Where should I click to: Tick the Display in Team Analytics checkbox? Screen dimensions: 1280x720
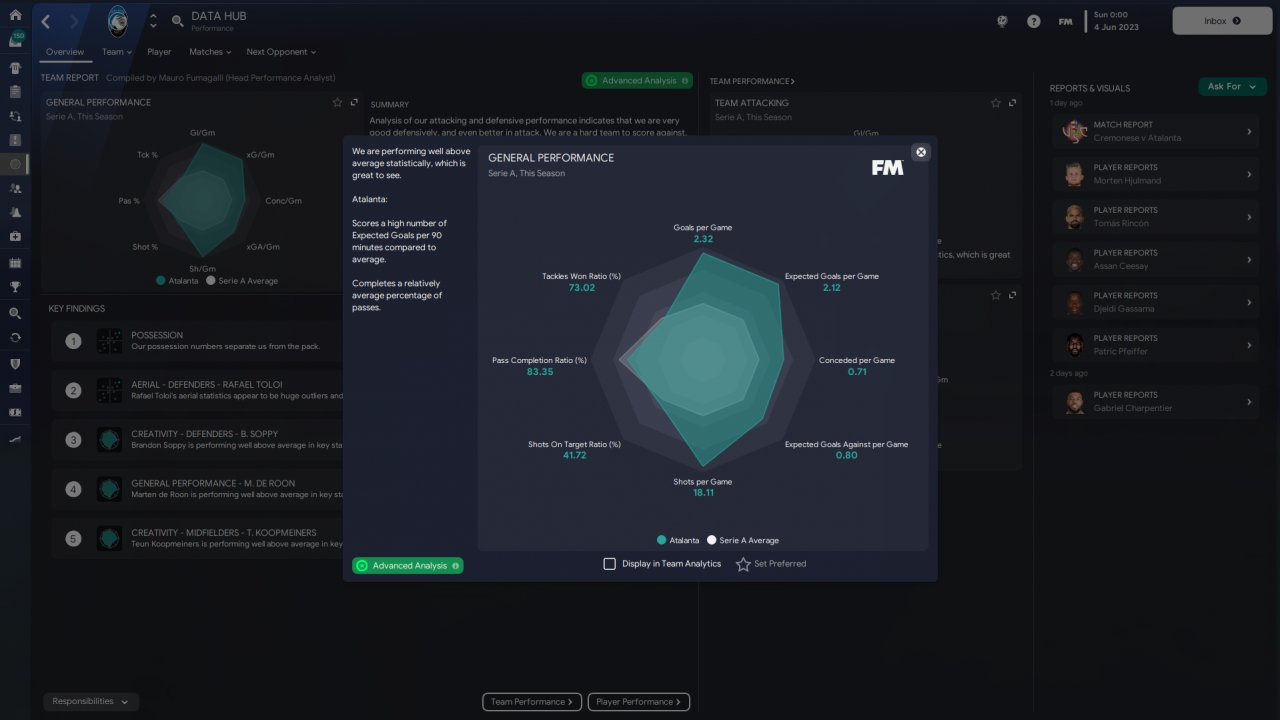pyautogui.click(x=609, y=564)
